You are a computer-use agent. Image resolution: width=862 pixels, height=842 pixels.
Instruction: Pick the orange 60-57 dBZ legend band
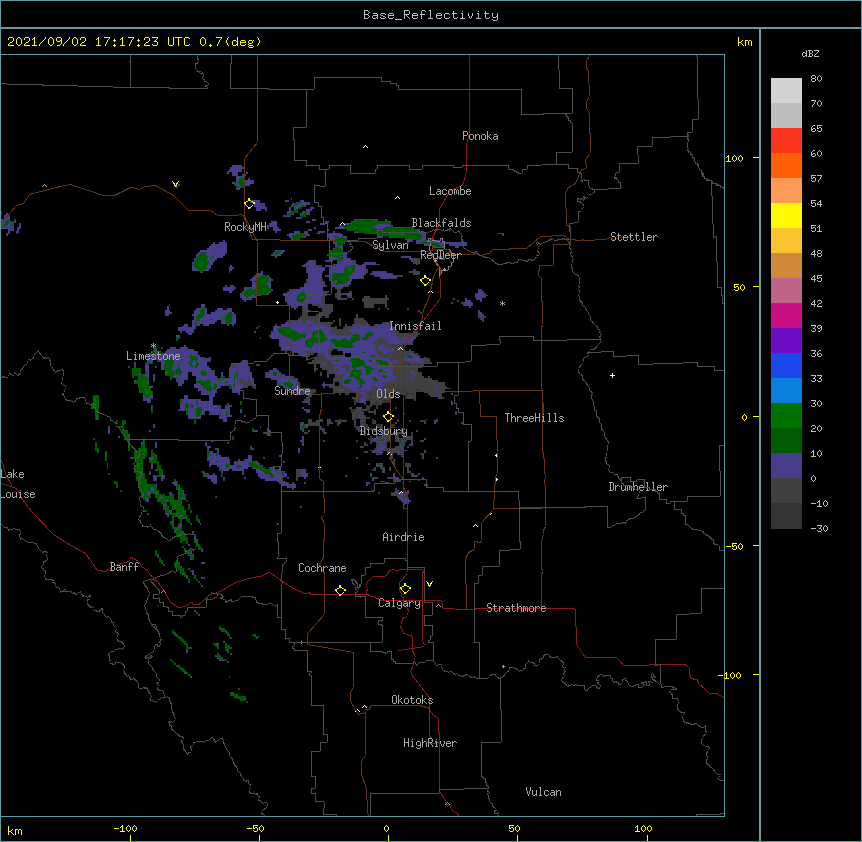786,166
